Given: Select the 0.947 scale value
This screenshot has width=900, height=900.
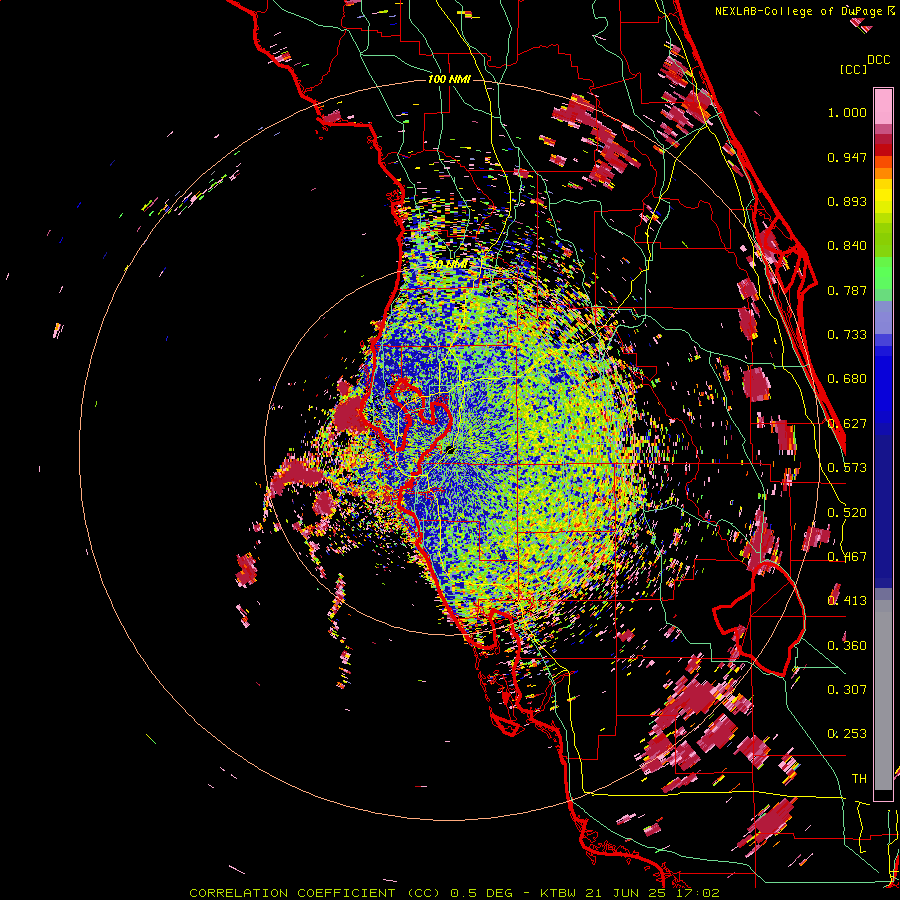Looking at the screenshot, I should coord(847,157).
